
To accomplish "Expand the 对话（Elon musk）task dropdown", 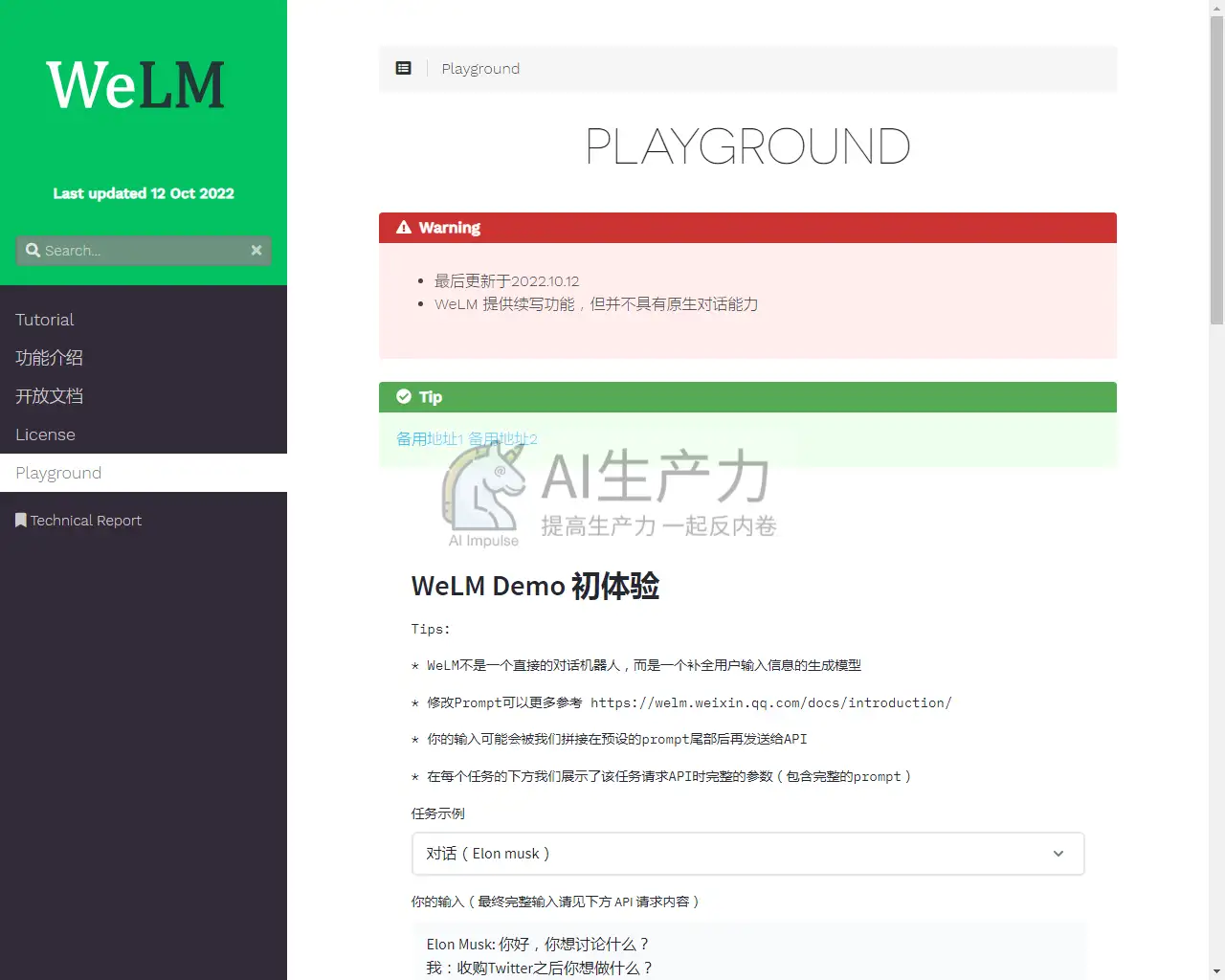I will click(747, 854).
